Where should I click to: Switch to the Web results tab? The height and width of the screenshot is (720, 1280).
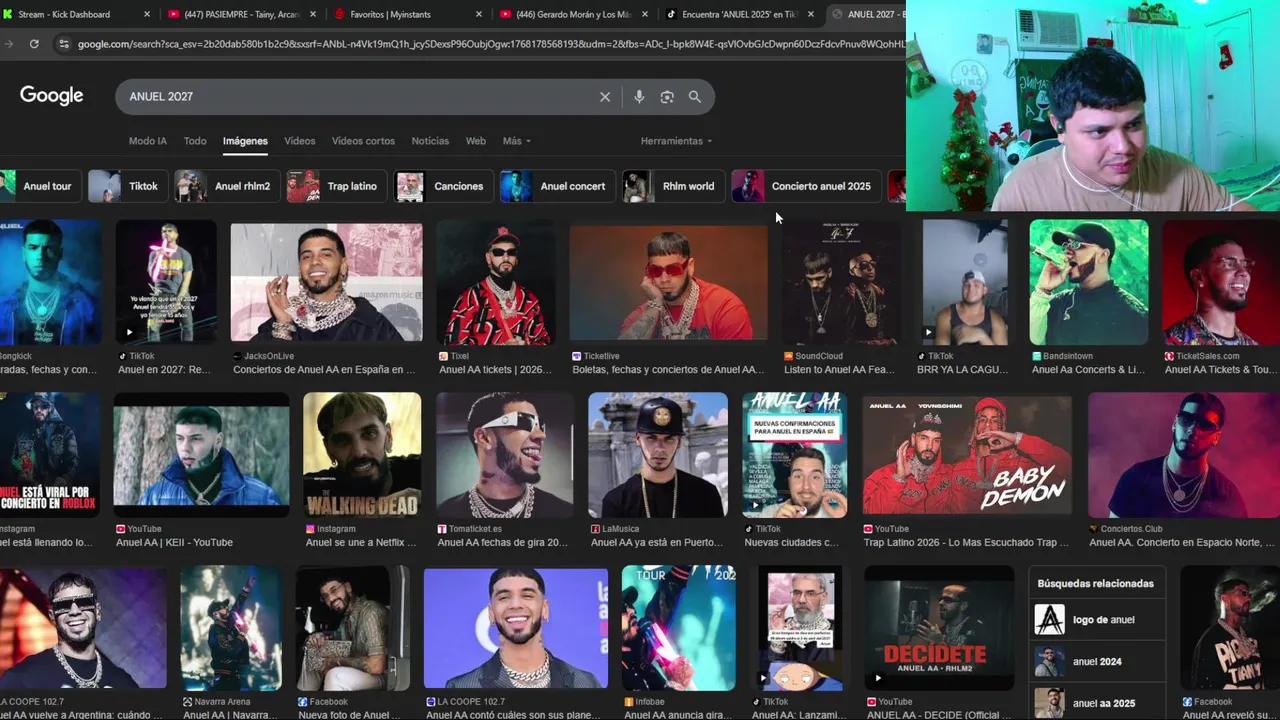pyautogui.click(x=476, y=141)
